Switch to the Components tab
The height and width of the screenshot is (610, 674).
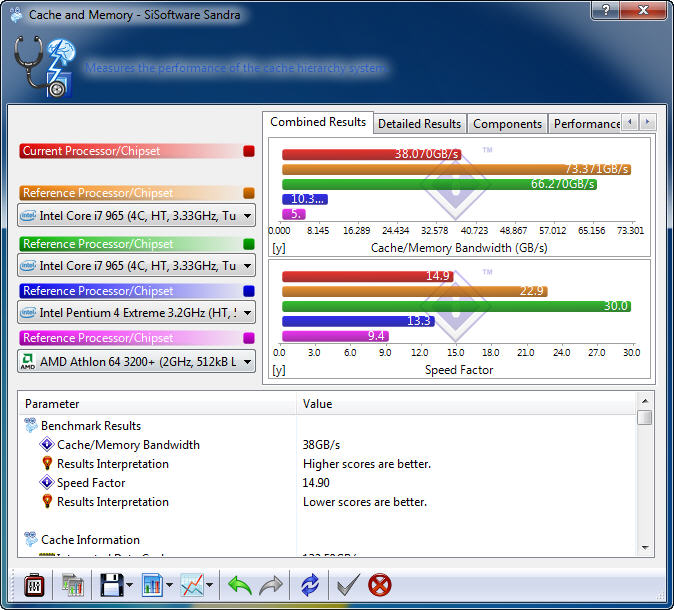tap(507, 124)
